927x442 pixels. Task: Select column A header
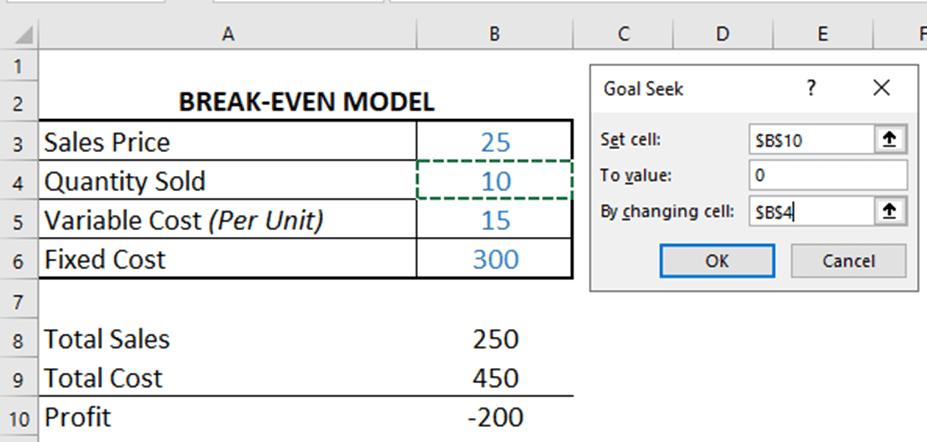click(228, 35)
